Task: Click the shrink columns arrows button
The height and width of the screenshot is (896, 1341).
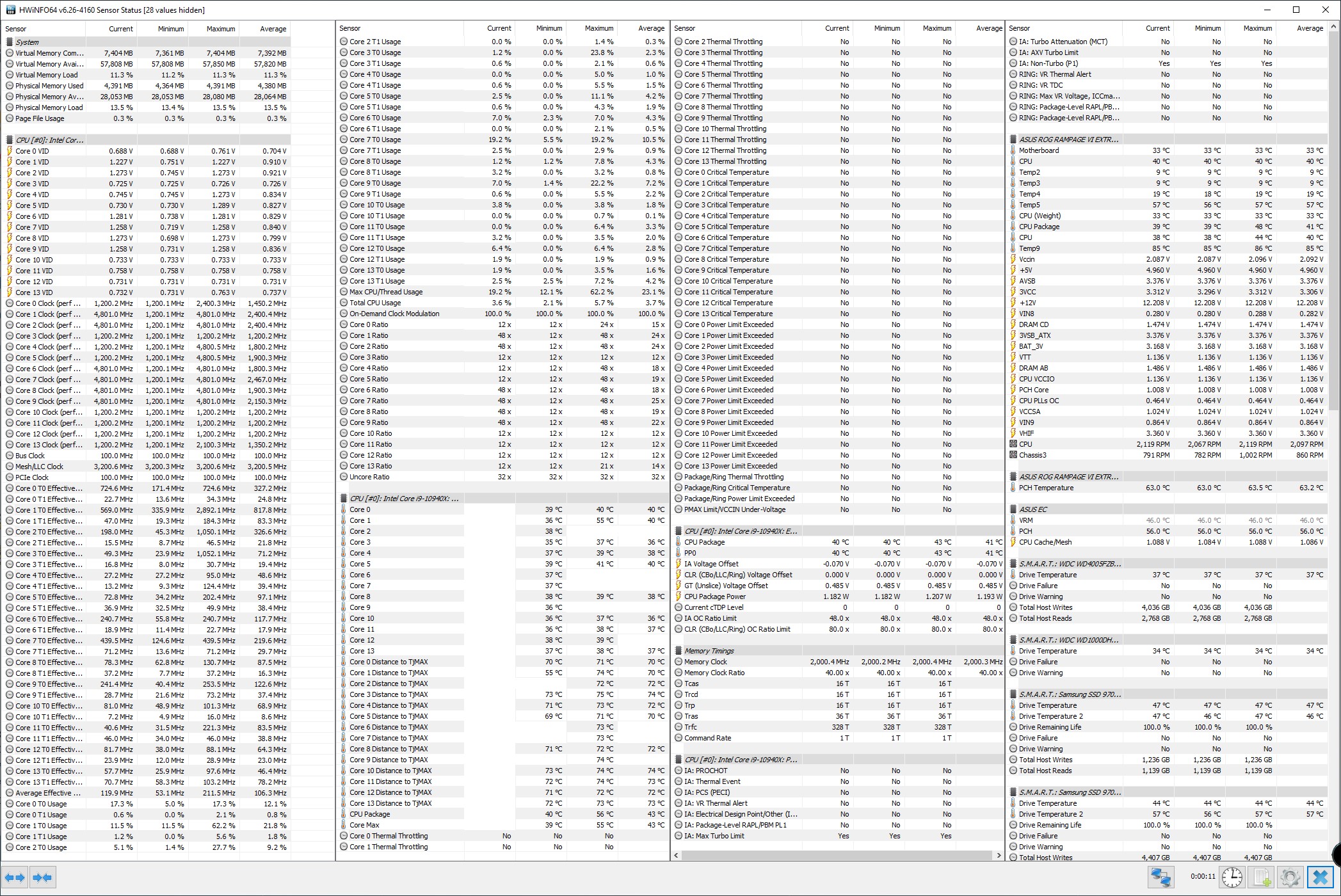Action: click(42, 877)
